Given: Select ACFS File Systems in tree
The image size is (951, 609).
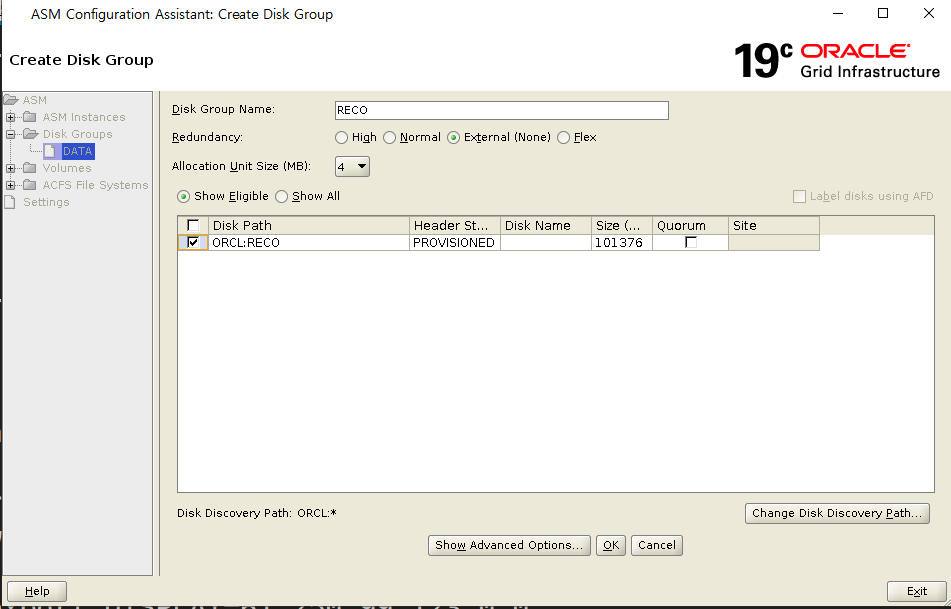Looking at the screenshot, I should point(95,185).
